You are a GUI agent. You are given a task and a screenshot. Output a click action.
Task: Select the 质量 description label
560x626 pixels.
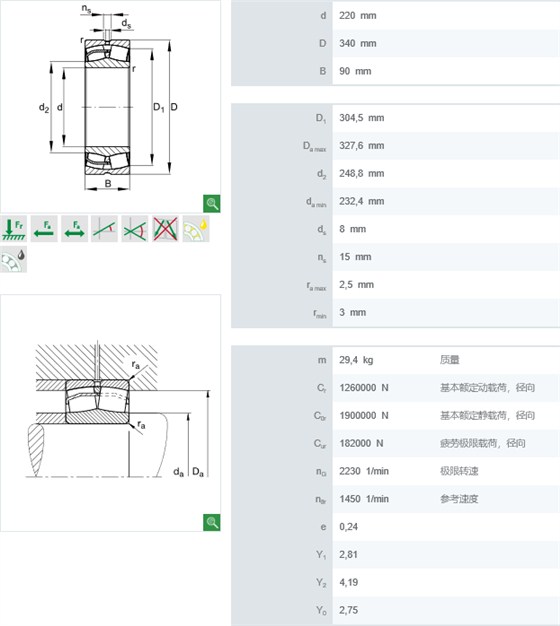point(449,360)
